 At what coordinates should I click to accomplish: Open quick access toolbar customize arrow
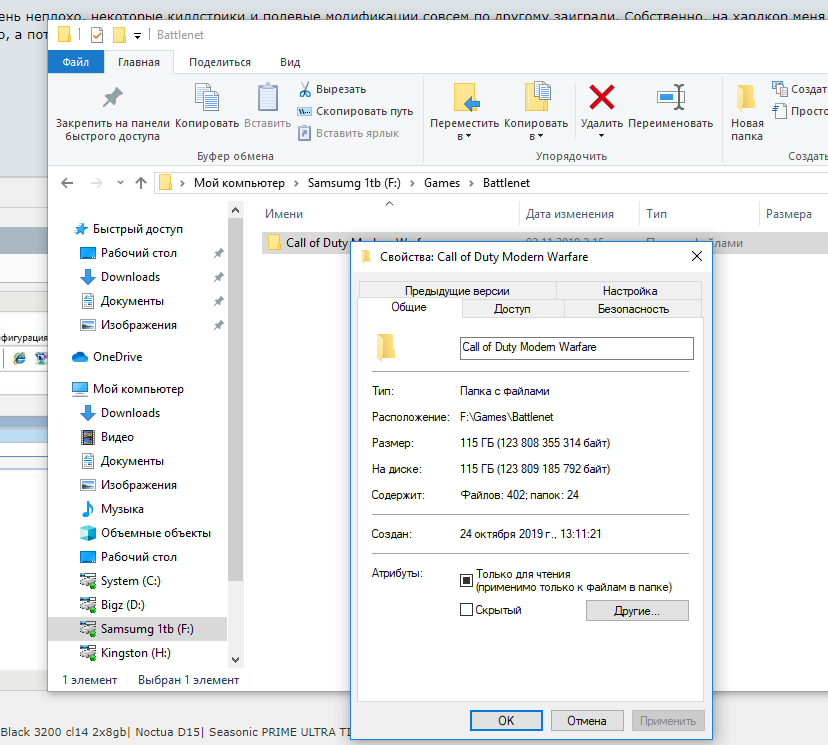(137, 35)
